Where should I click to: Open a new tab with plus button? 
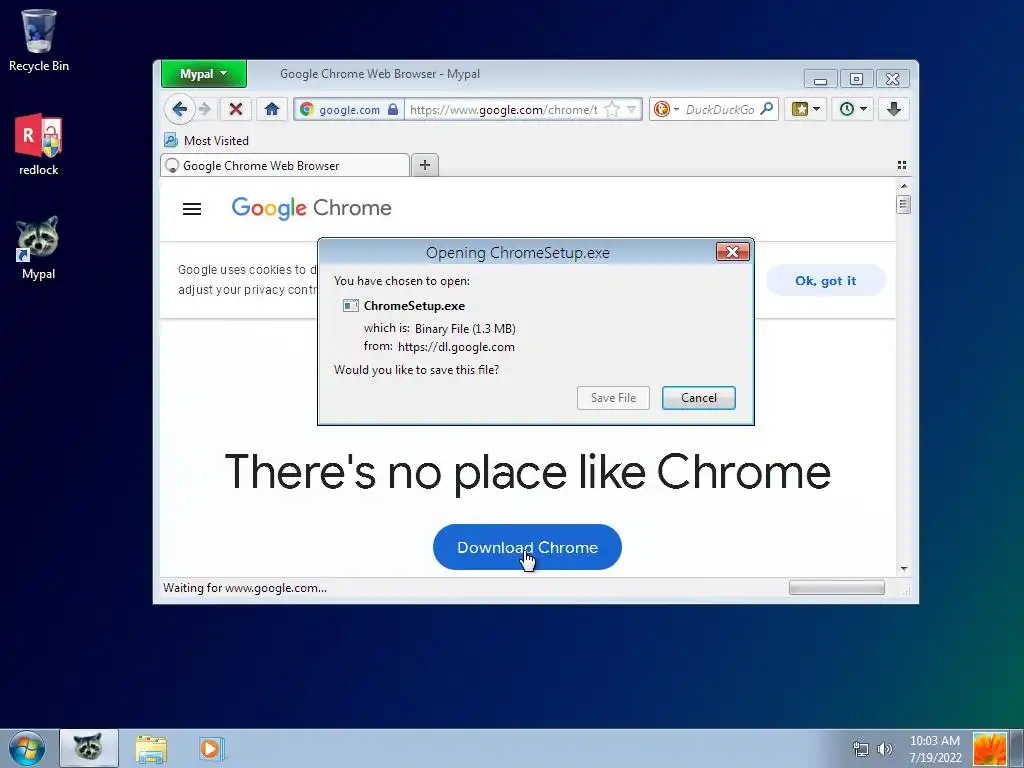(x=424, y=165)
